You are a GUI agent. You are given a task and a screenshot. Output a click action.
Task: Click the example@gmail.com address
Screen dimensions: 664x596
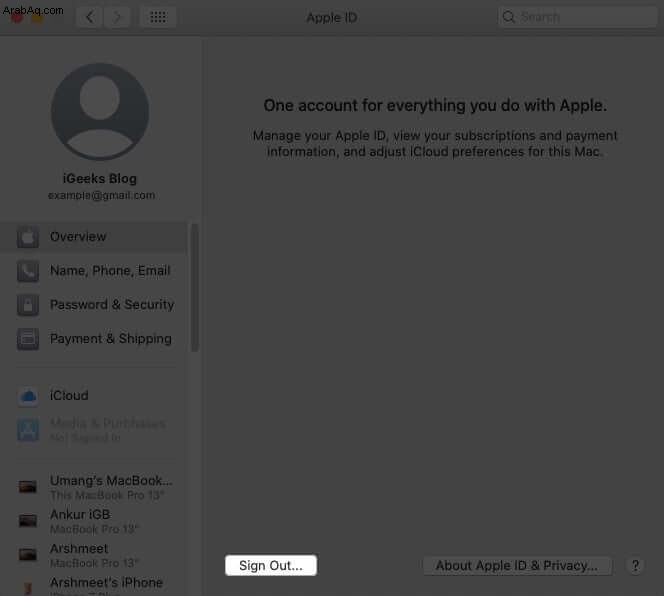pyautogui.click(x=101, y=195)
